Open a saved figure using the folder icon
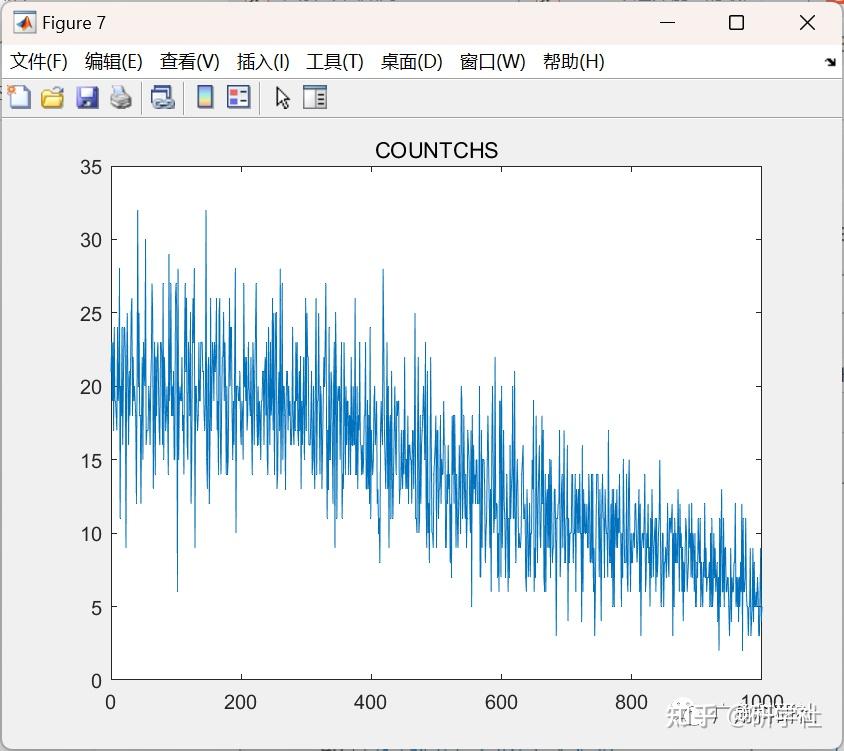This screenshot has width=844, height=751. click(52, 97)
